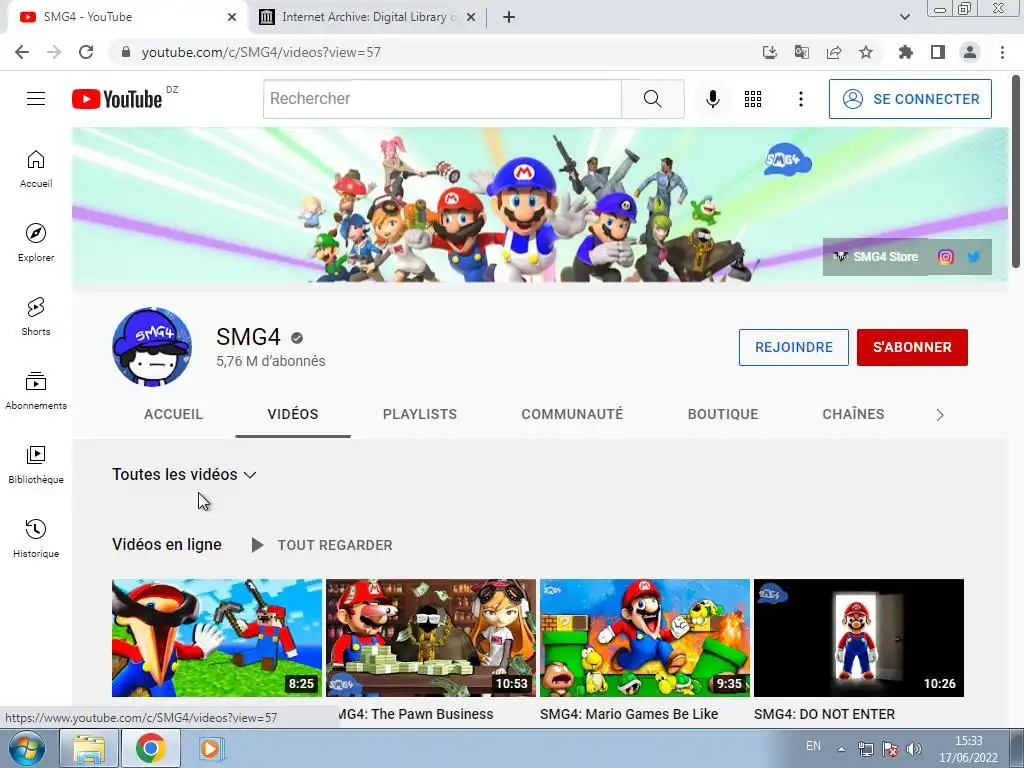Open the 8:25 video thumbnail
Screen dimensions: 1024x768
[217, 638]
